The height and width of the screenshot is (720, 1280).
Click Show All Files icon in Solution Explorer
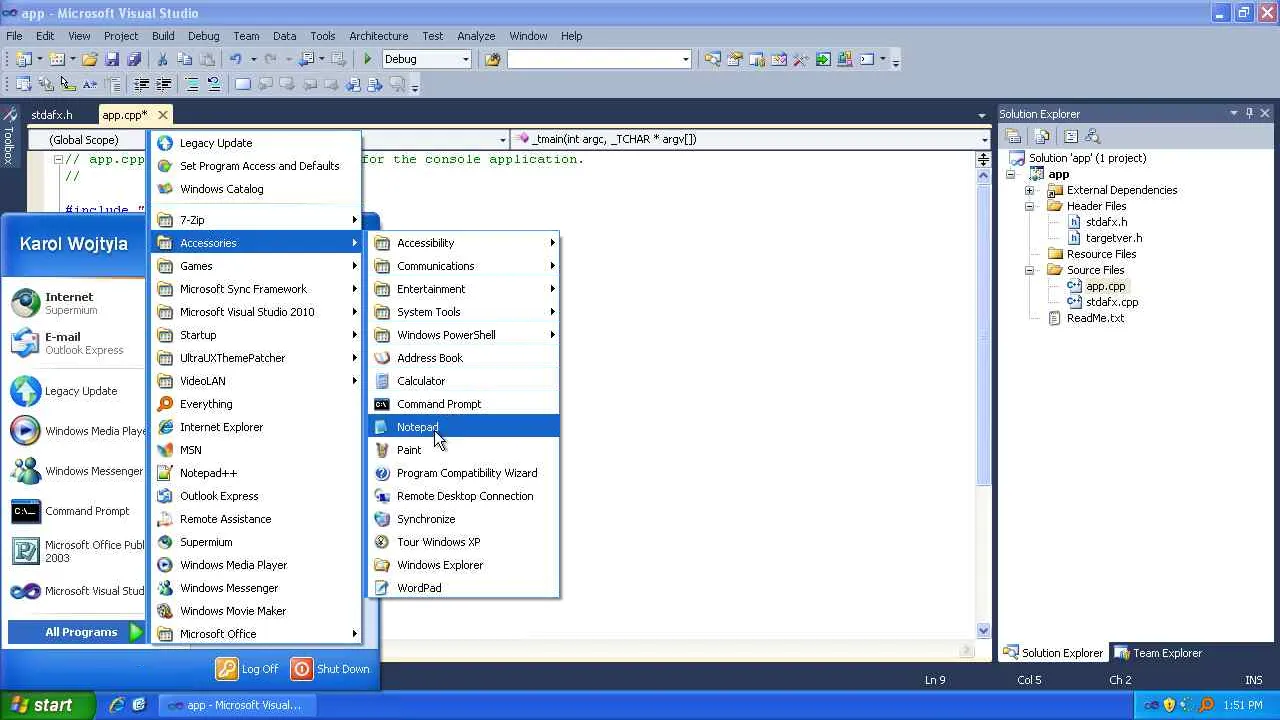(1042, 136)
